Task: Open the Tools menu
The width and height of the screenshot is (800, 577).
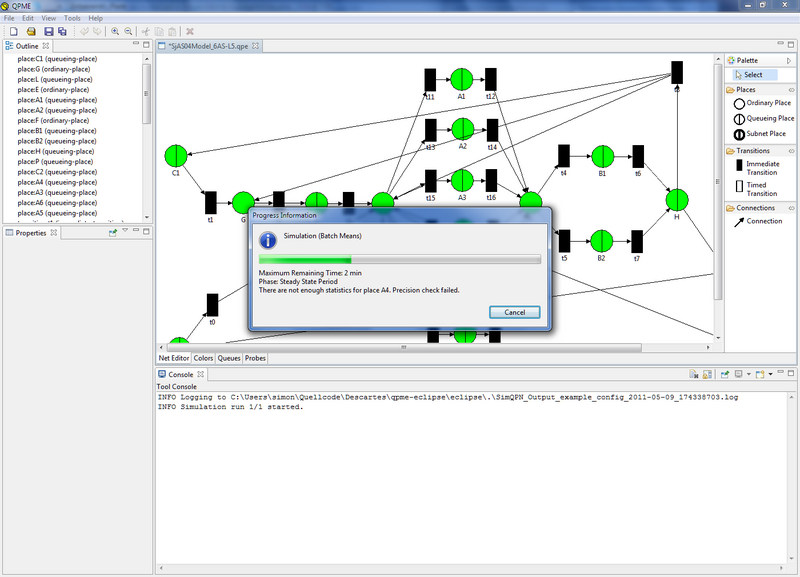Action: coord(72,18)
